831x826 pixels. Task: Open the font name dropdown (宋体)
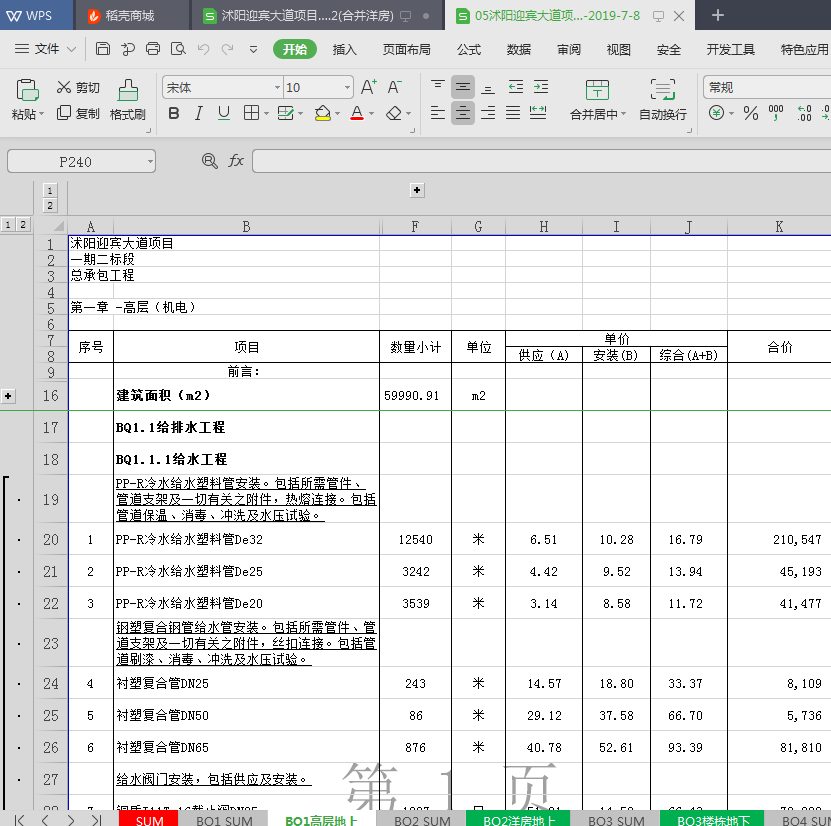pos(277,87)
